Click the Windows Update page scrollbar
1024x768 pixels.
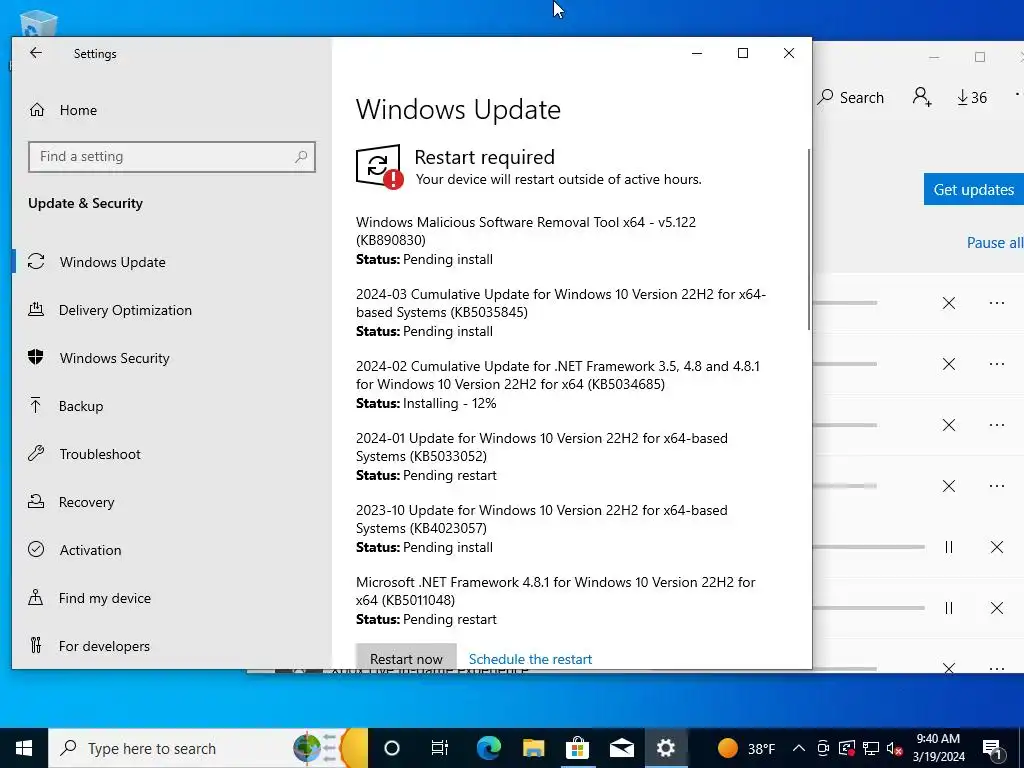(808, 239)
